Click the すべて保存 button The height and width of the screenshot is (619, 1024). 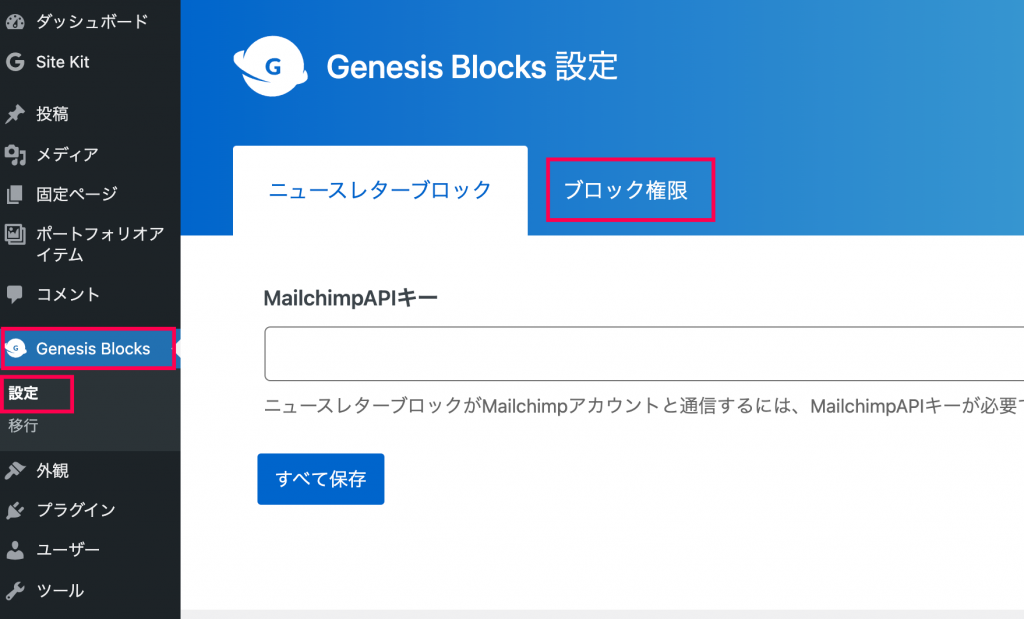pos(321,479)
